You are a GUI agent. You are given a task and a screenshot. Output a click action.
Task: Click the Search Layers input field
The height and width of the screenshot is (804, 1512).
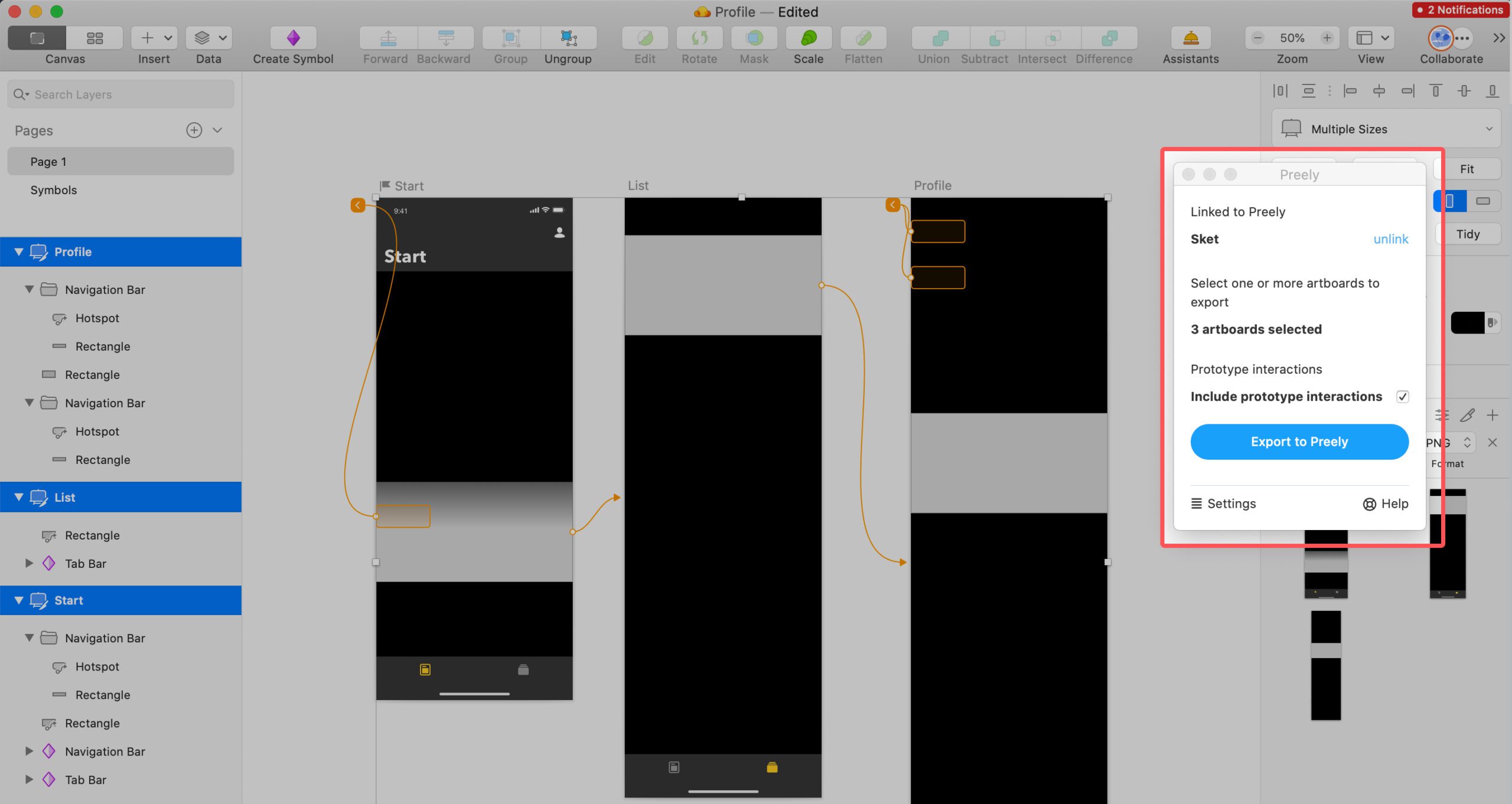pyautogui.click(x=120, y=93)
